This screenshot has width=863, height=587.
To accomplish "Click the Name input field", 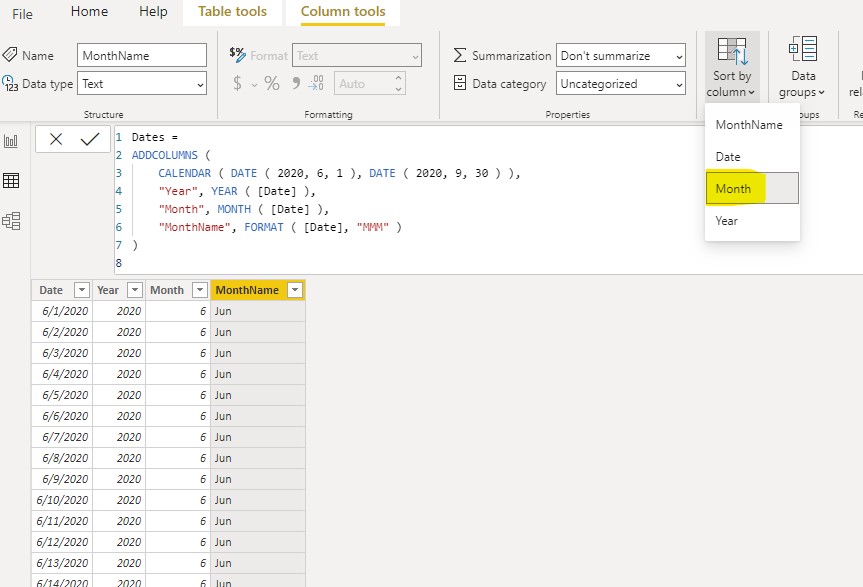I will [x=142, y=55].
